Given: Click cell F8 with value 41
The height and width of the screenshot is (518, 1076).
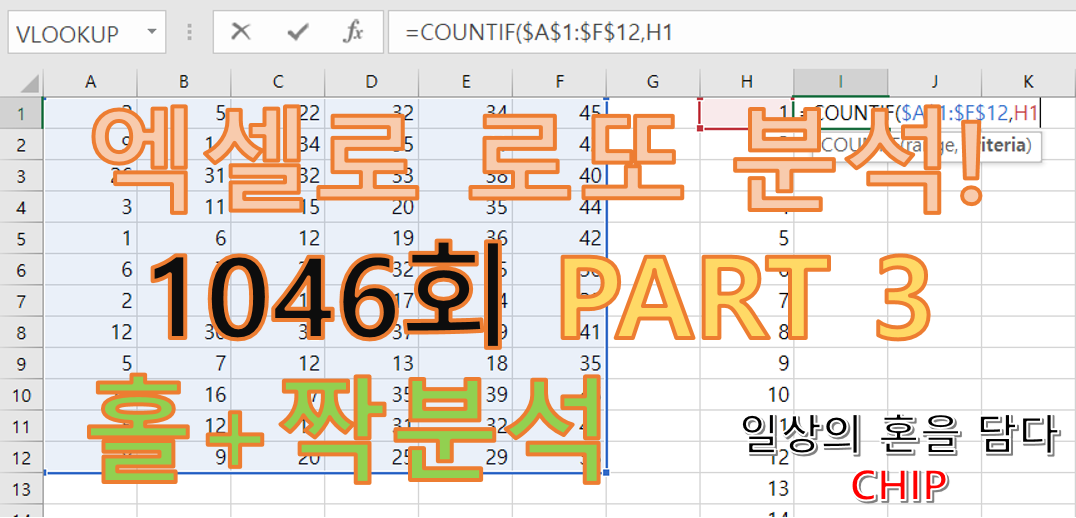Looking at the screenshot, I should pyautogui.click(x=559, y=332).
